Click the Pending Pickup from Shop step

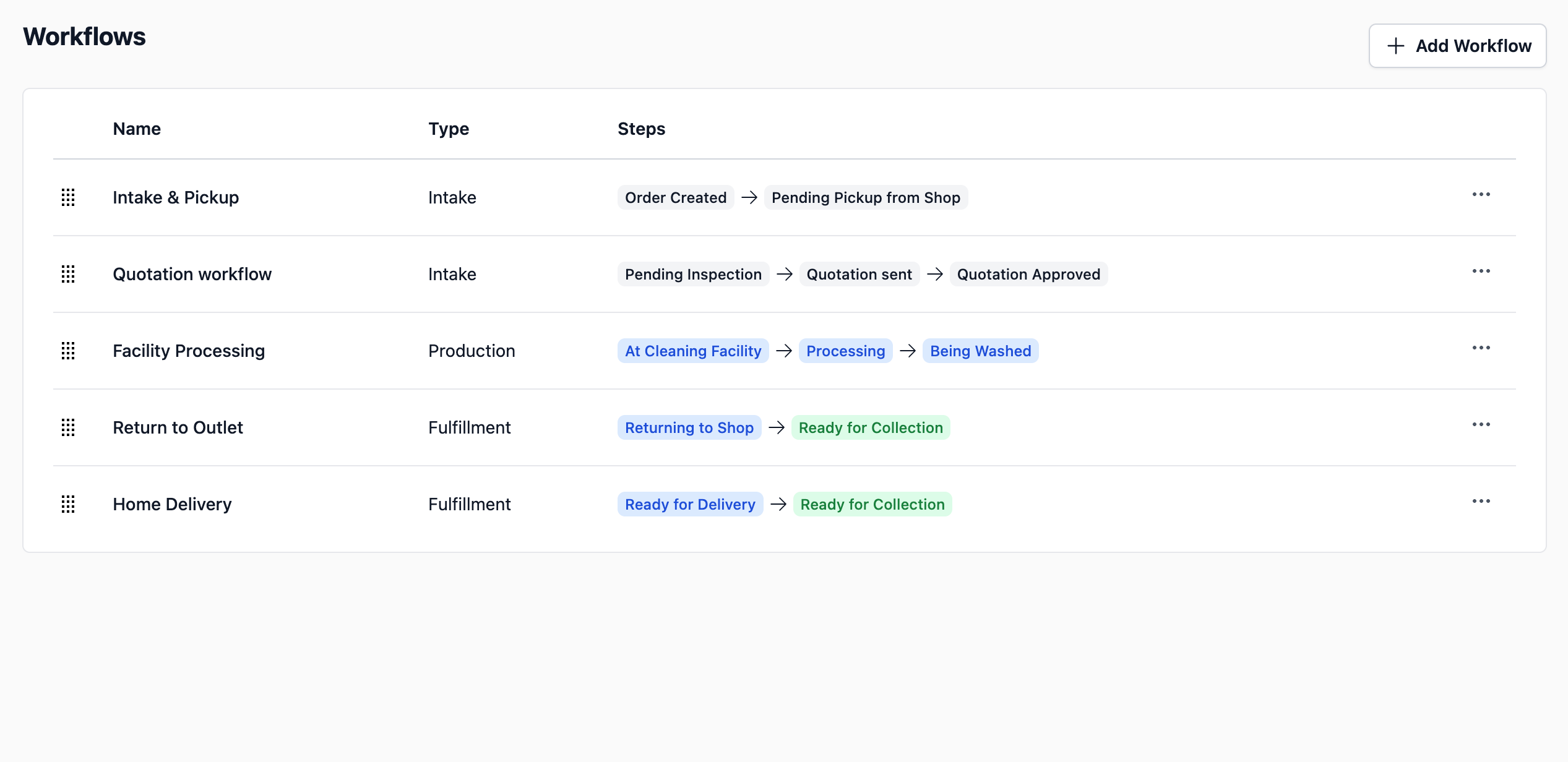click(x=865, y=197)
